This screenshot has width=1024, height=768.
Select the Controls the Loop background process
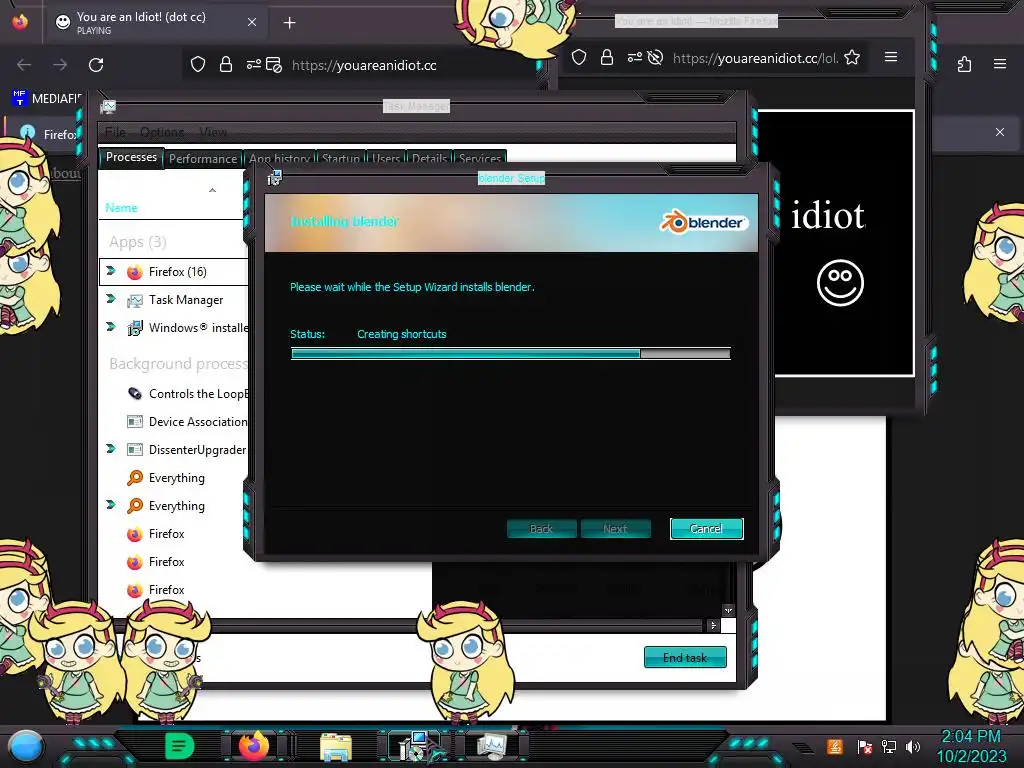point(174,394)
